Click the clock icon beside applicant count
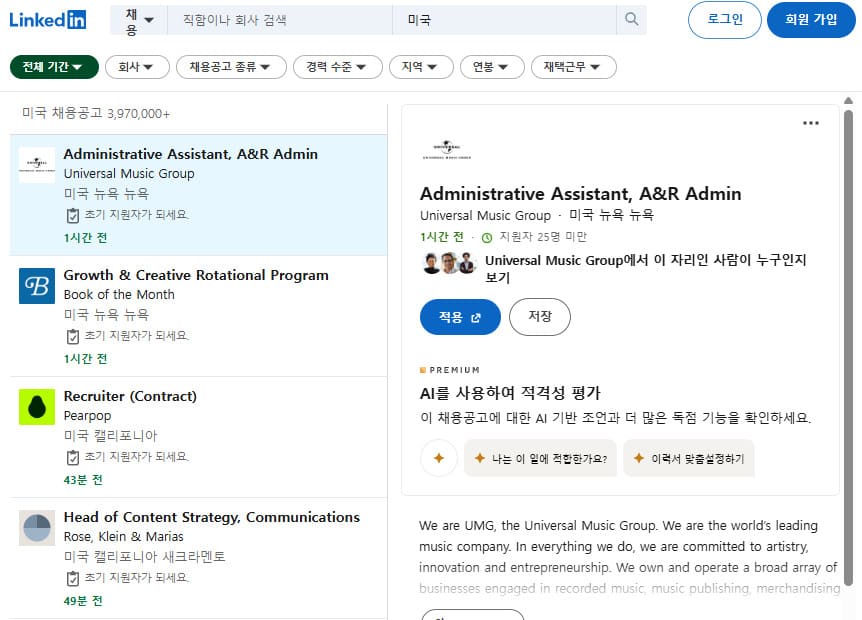 click(x=487, y=238)
